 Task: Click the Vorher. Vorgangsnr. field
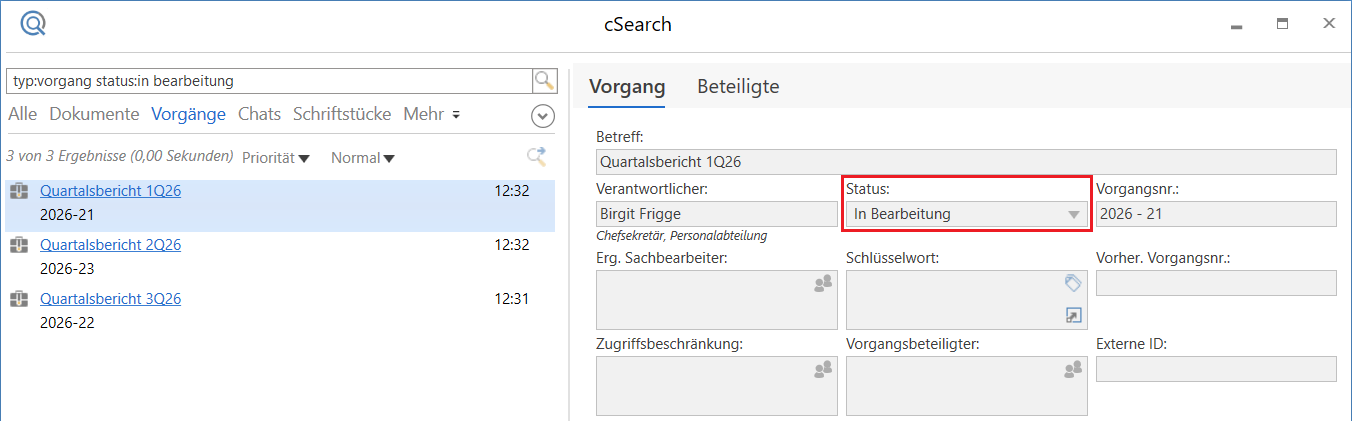pyautogui.click(x=1216, y=283)
